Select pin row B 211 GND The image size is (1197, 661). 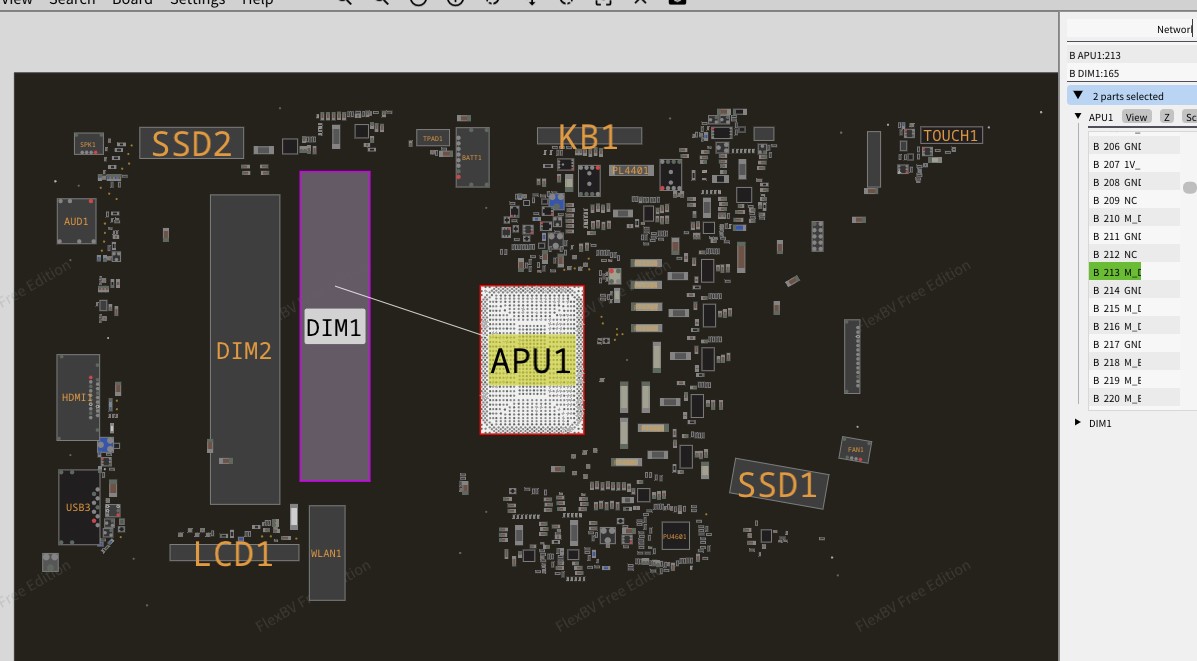coord(1134,236)
